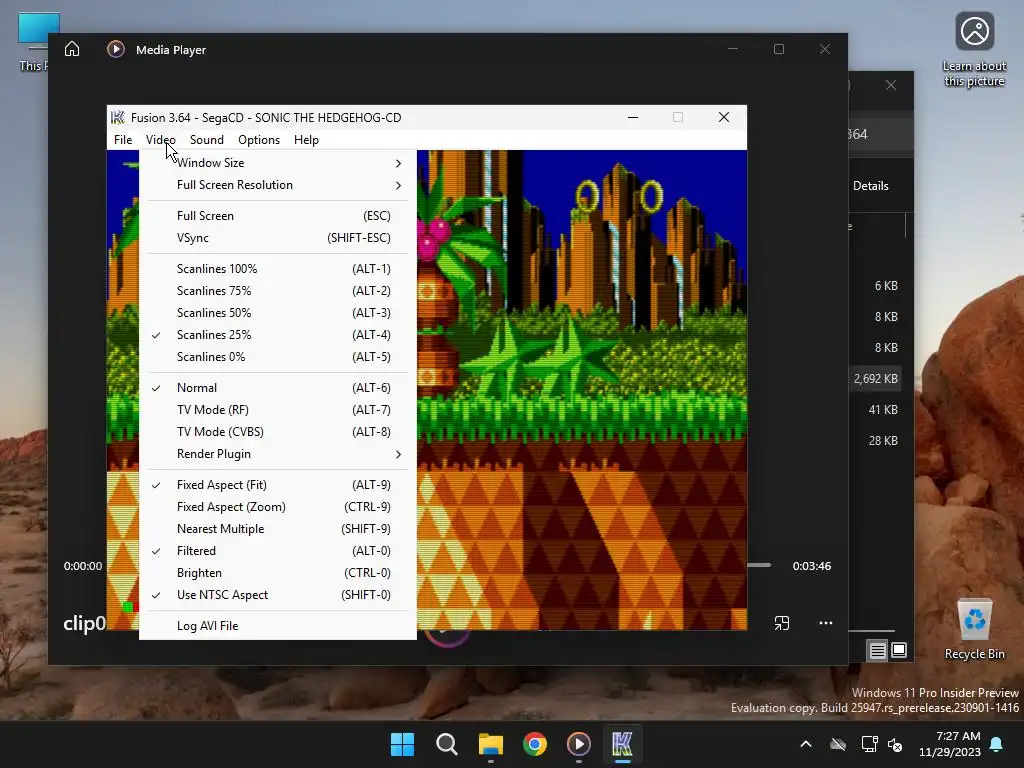Screen dimensions: 1024x768
Task: Click the Media Player home icon
Action: (x=72, y=50)
